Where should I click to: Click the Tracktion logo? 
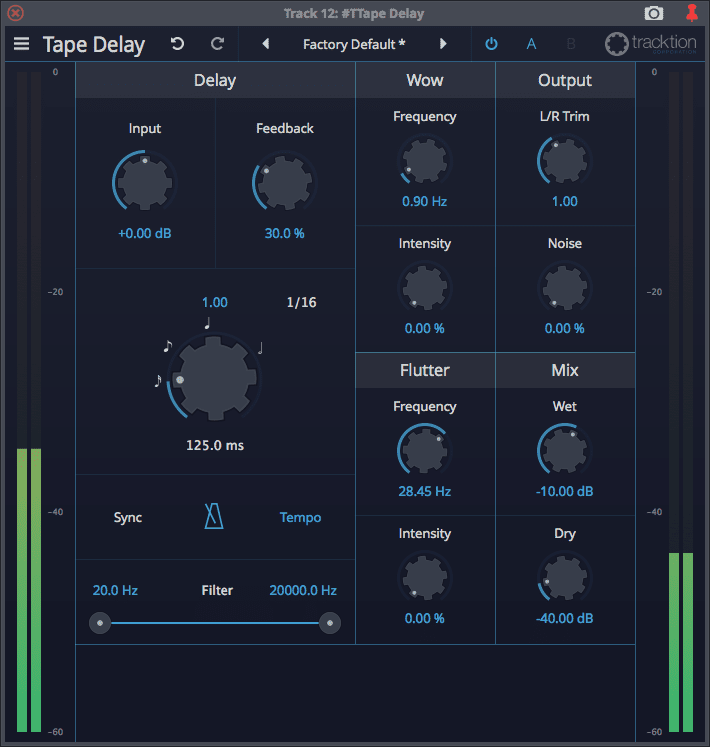(650, 44)
